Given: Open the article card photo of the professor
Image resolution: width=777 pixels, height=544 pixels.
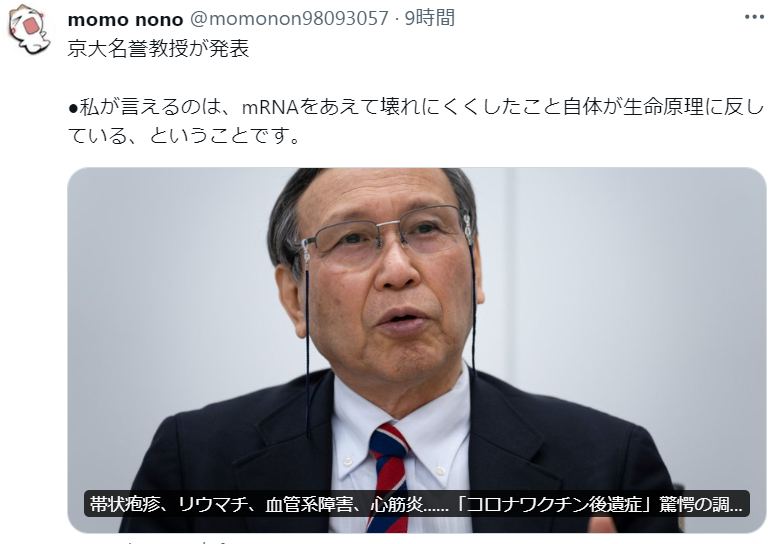Looking at the screenshot, I should tap(417, 350).
